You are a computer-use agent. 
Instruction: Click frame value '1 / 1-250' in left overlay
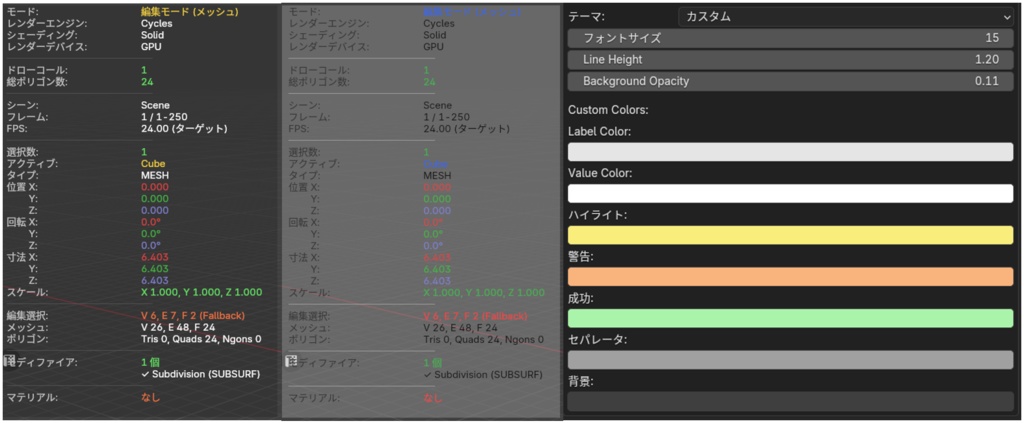pos(165,117)
